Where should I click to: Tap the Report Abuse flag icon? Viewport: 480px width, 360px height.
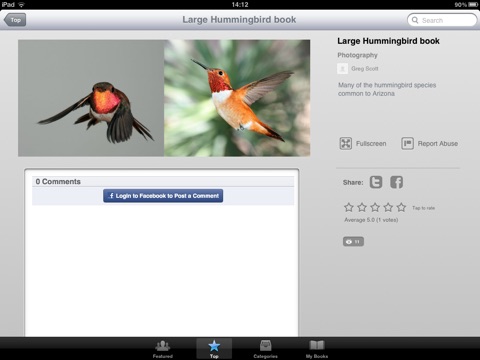click(x=407, y=144)
